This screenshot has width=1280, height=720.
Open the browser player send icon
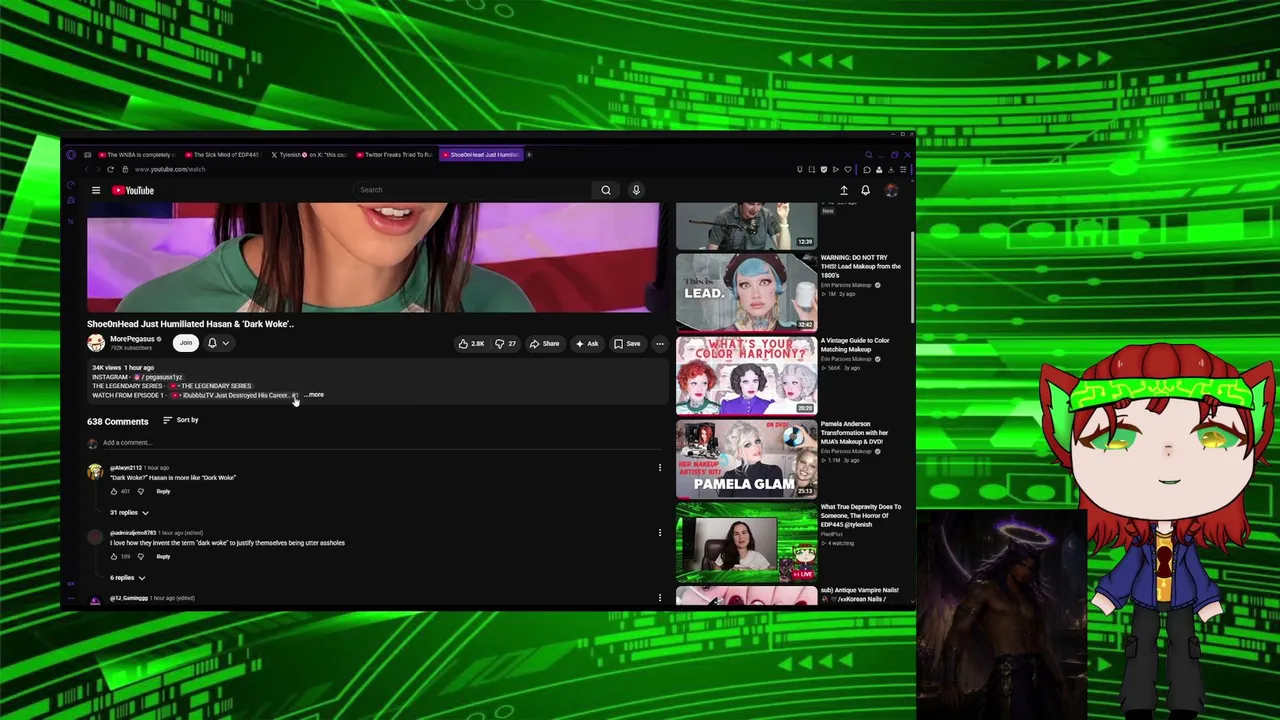pos(835,169)
